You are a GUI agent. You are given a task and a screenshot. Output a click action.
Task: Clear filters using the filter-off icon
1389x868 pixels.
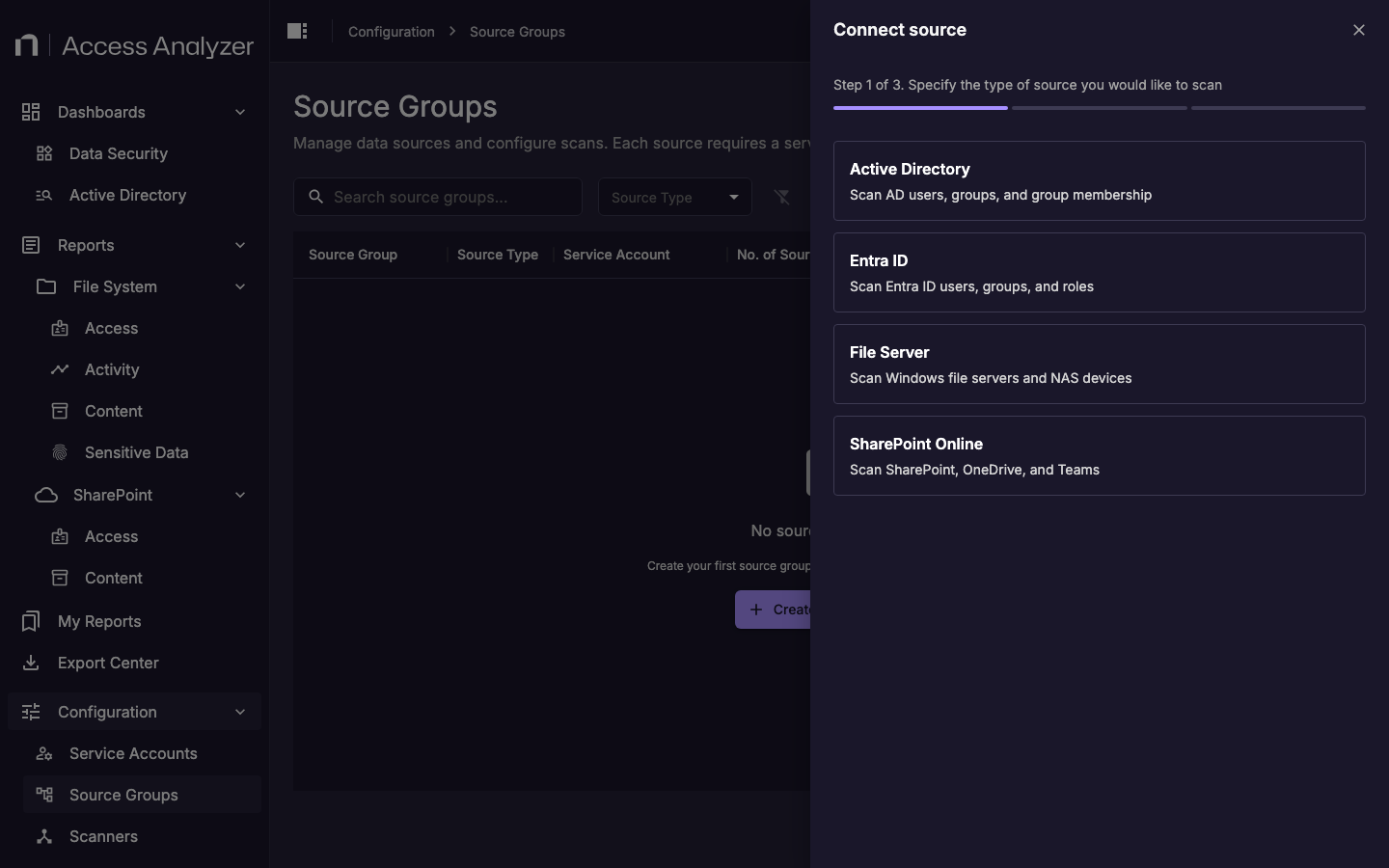coord(782,197)
